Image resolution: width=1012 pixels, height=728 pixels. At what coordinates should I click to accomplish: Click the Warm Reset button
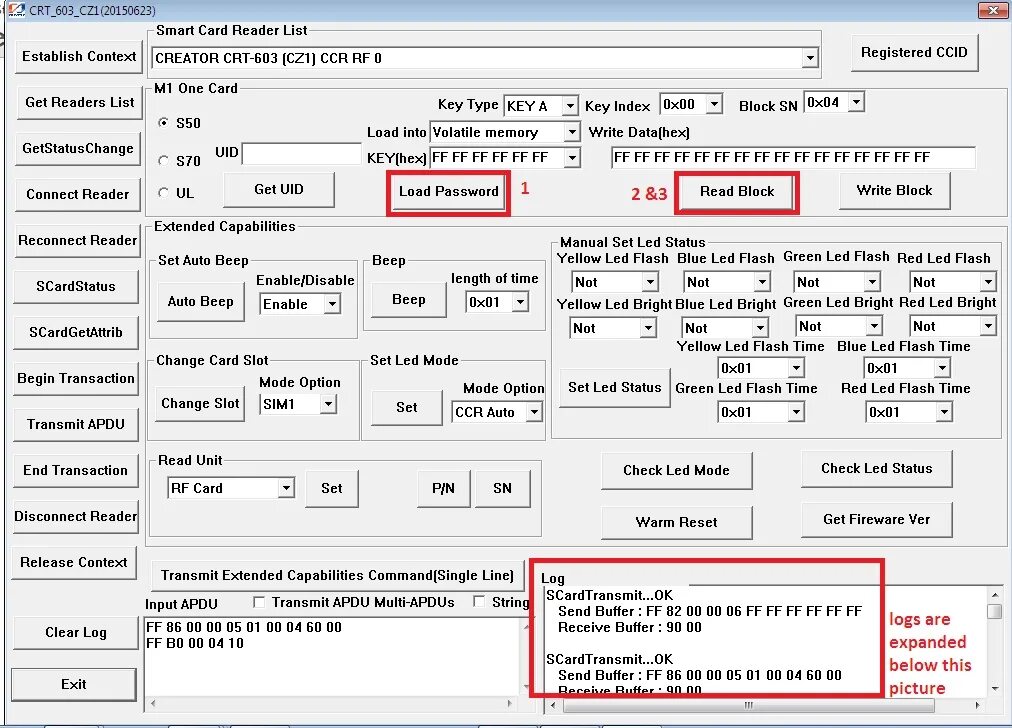[676, 522]
